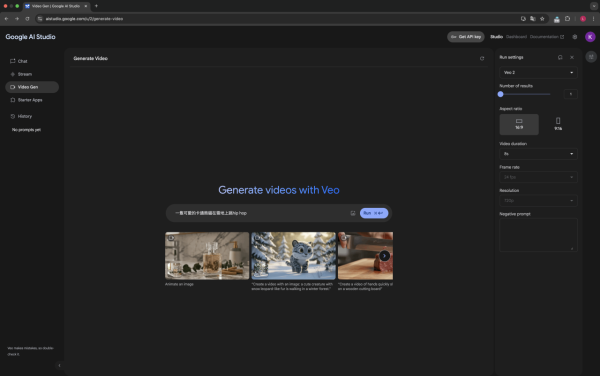Select the Video Gen Google AI Studio tab
This screenshot has height=376, width=600.
click(55, 6)
